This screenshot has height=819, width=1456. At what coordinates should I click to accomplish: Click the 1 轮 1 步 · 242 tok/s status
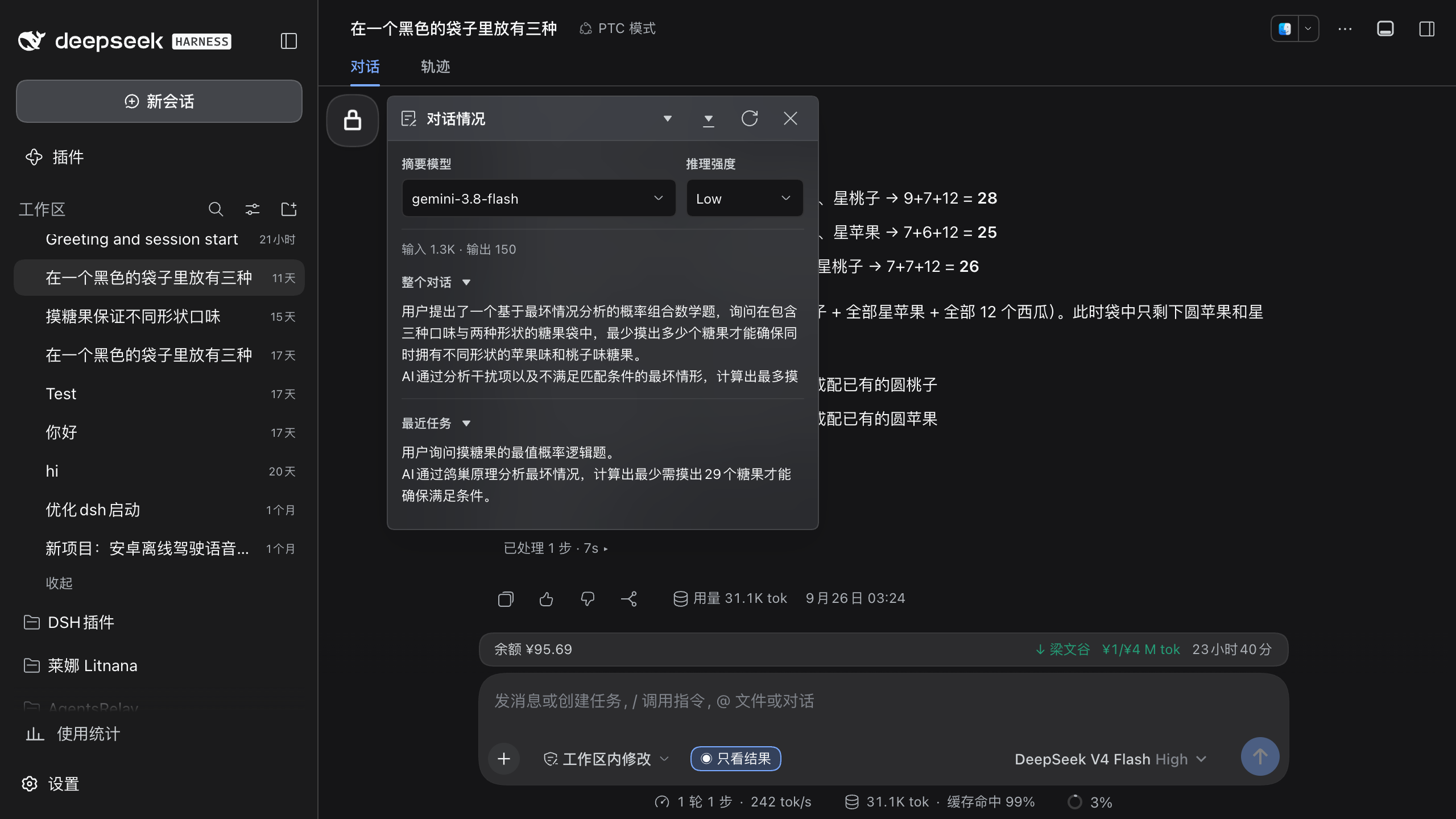[x=733, y=802]
